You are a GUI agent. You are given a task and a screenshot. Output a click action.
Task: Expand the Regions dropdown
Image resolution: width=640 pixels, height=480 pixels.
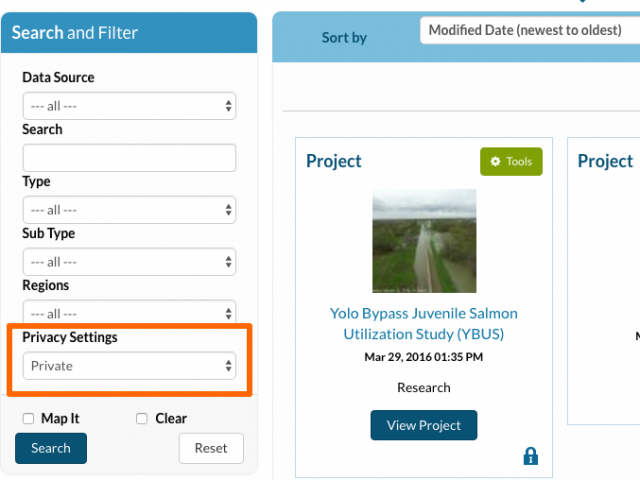(x=129, y=313)
